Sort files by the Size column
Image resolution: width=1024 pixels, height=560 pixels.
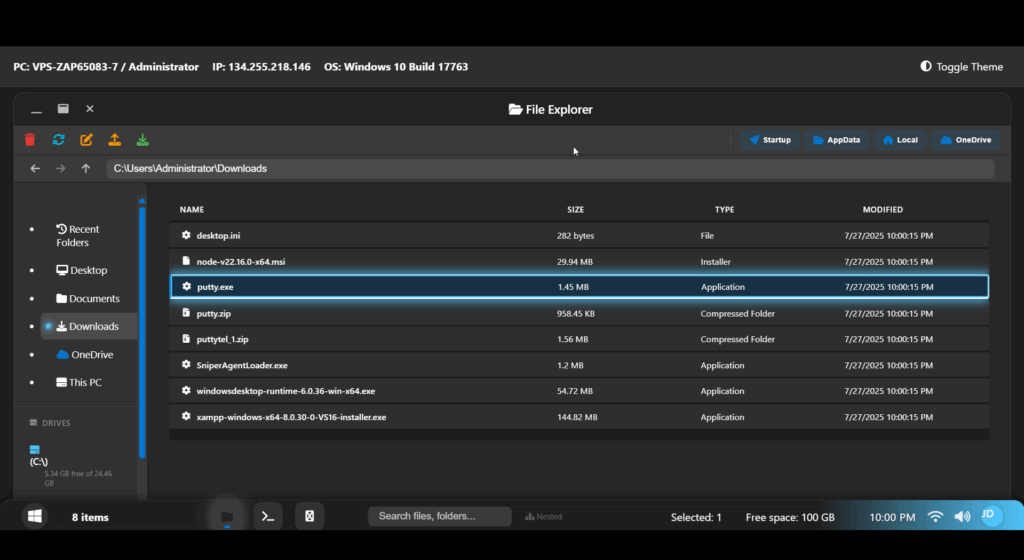575,210
